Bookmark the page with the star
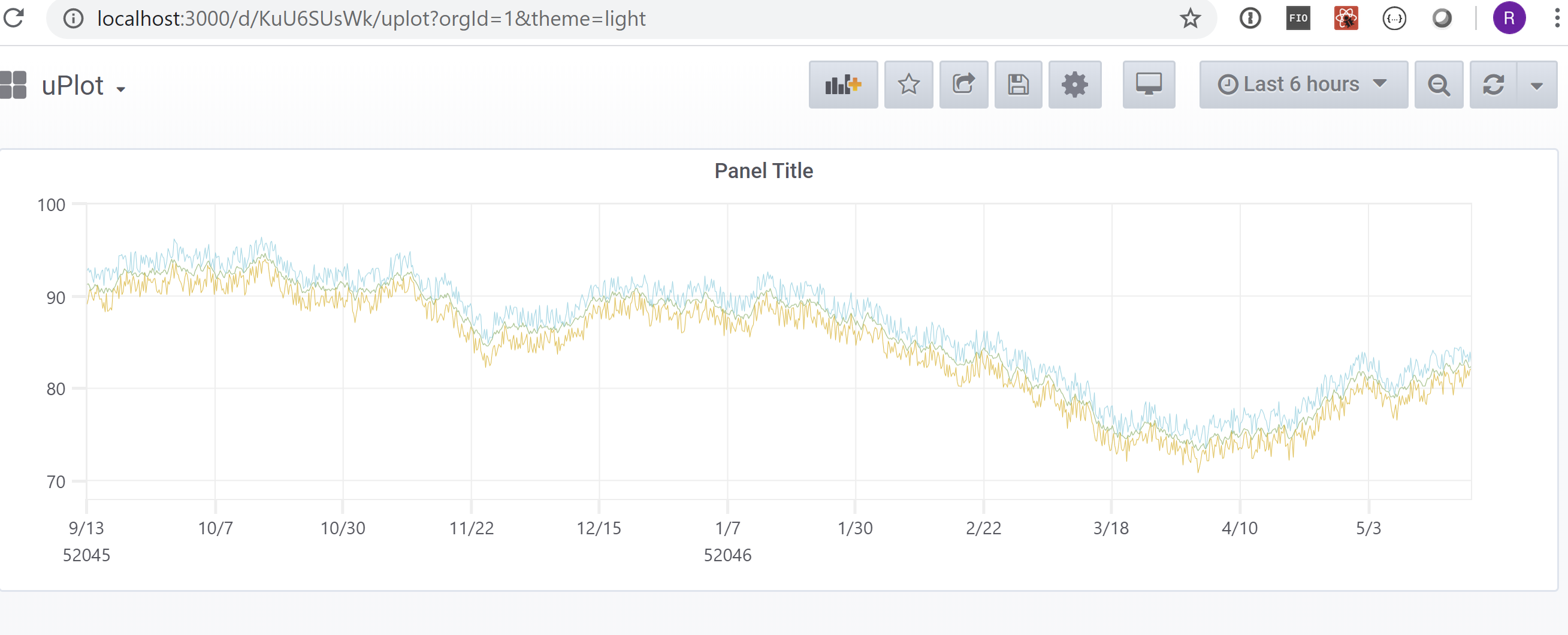The image size is (1568, 635). (x=1189, y=18)
